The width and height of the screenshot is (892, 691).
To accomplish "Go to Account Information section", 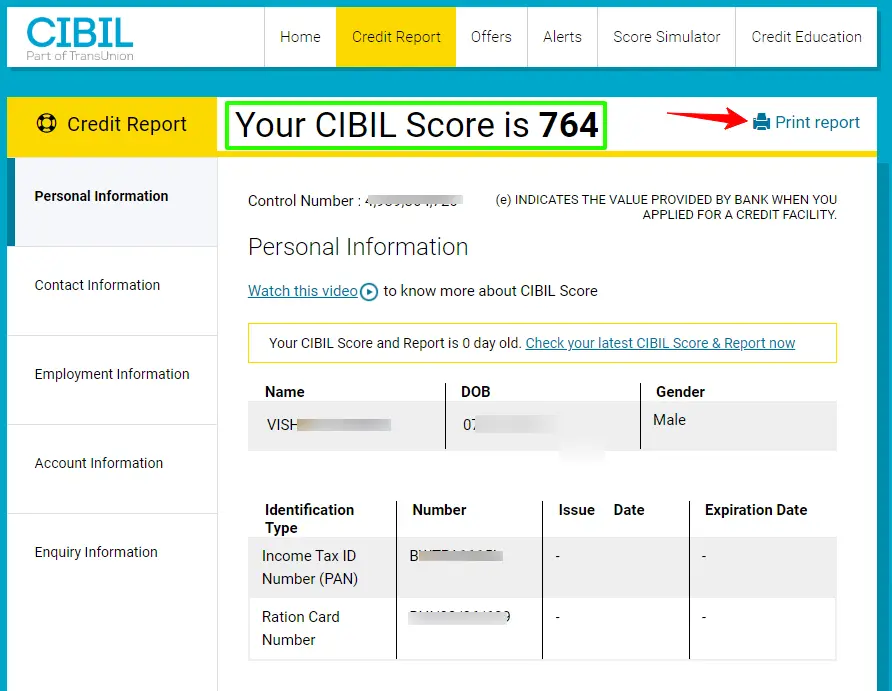I will tap(113, 469).
